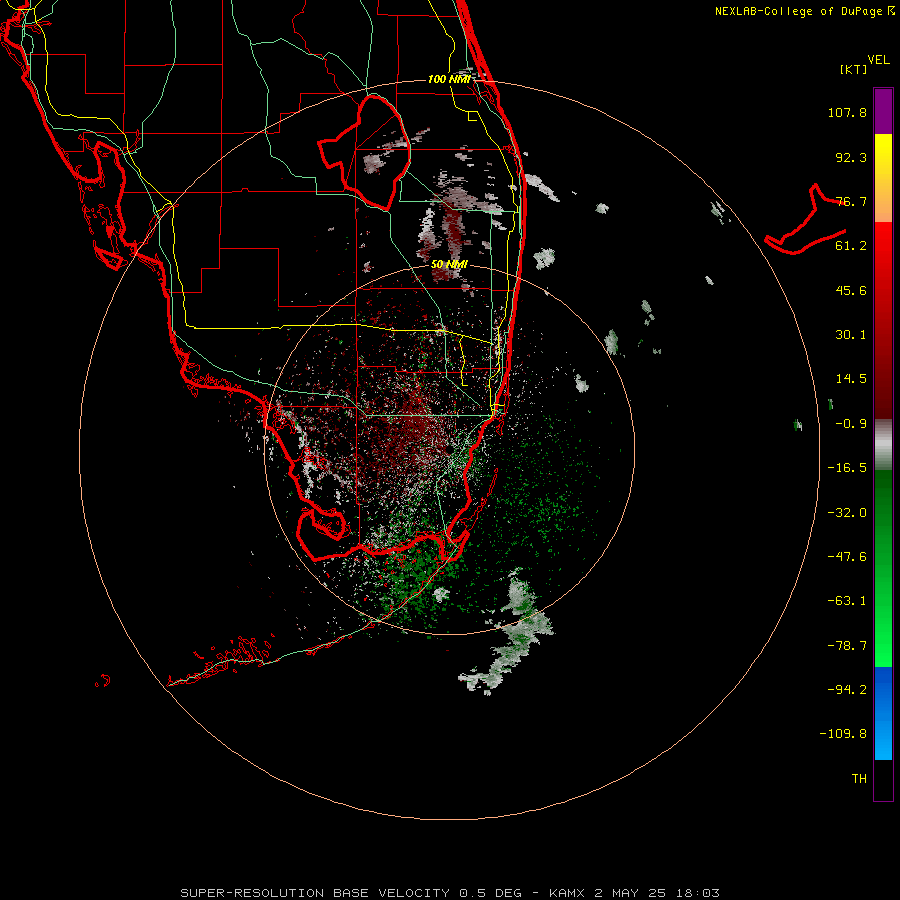Pick the black TH segment of scale
Image resolution: width=900 pixels, height=900 pixels.
click(x=883, y=780)
